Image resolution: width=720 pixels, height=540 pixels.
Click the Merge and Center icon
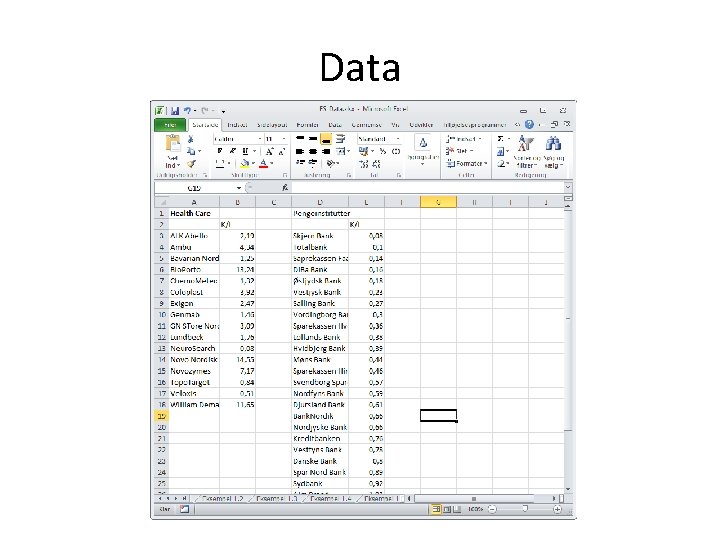[341, 151]
